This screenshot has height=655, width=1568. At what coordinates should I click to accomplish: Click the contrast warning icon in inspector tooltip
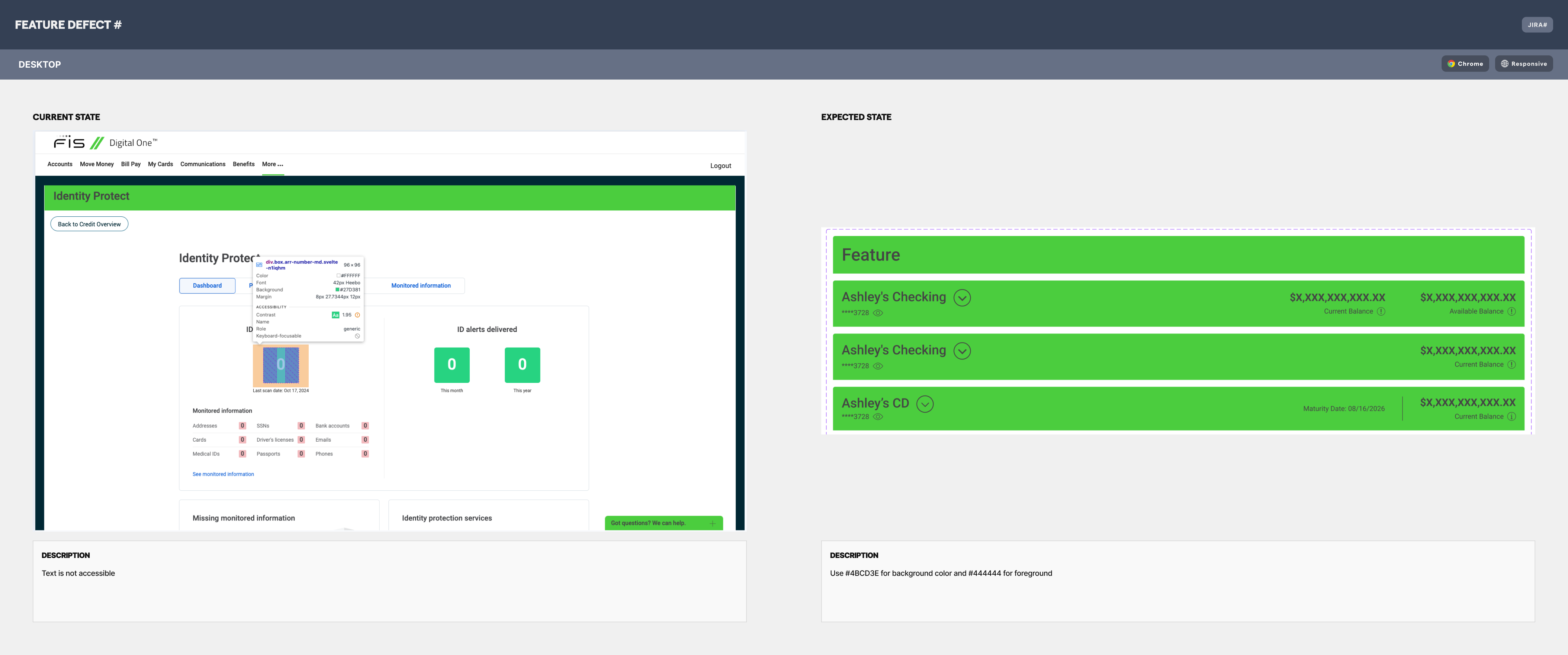[x=357, y=315]
